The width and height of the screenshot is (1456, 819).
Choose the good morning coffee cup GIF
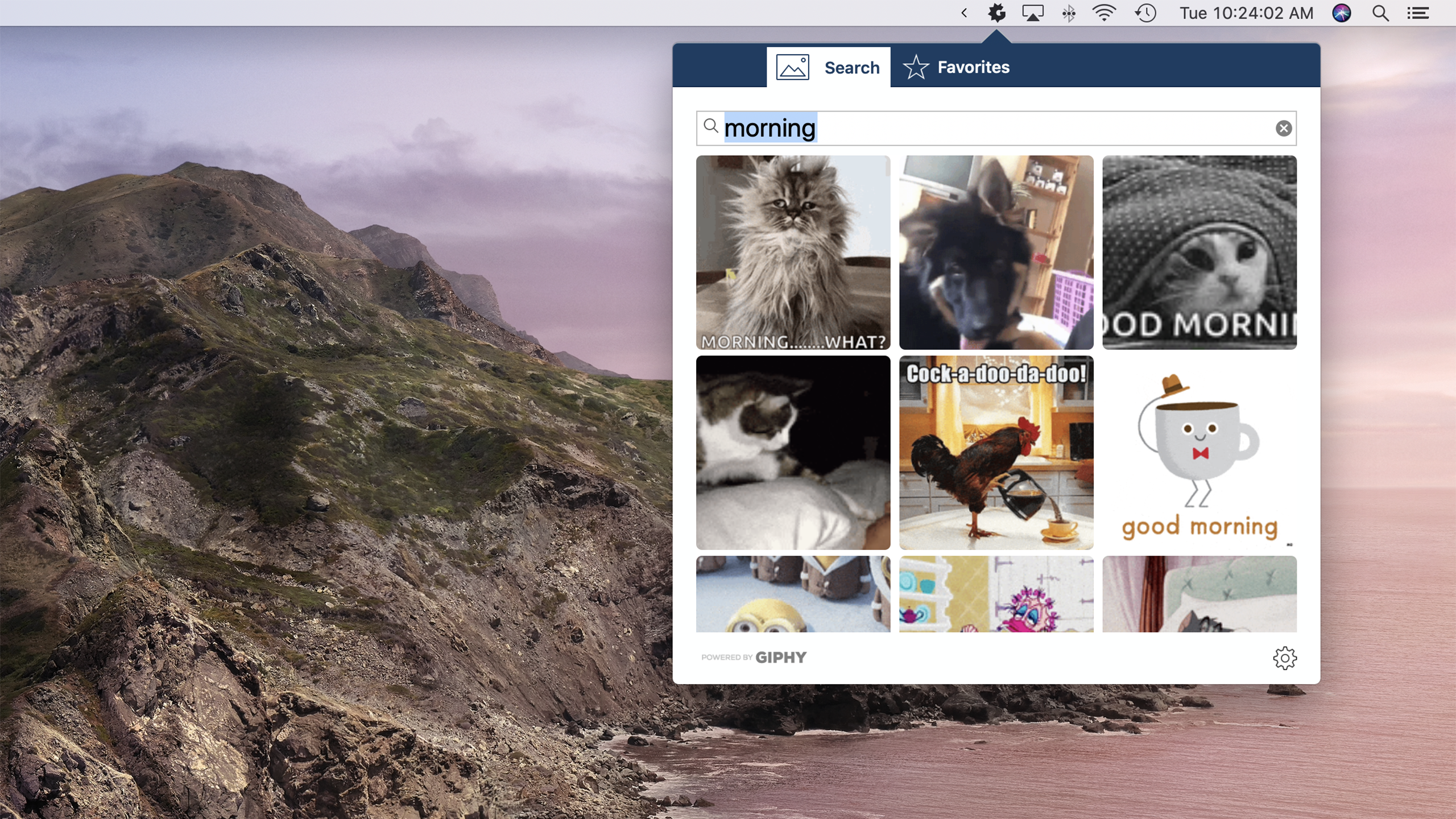(x=1199, y=453)
